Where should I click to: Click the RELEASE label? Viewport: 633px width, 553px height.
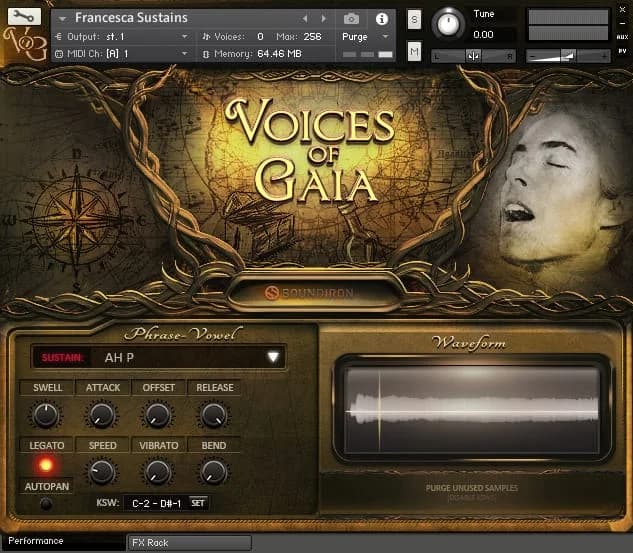215,388
